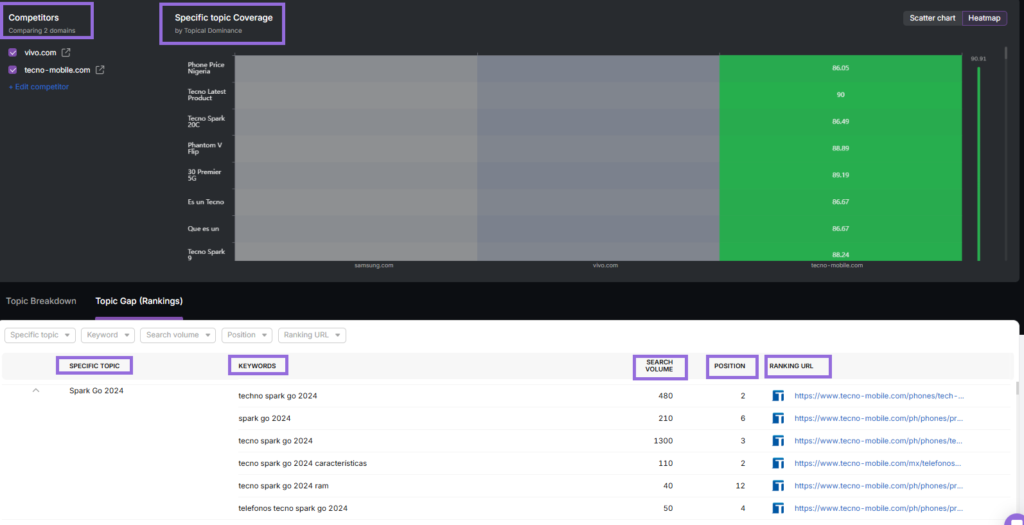This screenshot has height=525, width=1024.
Task: Sort by the Search Volume column header
Action: (661, 366)
